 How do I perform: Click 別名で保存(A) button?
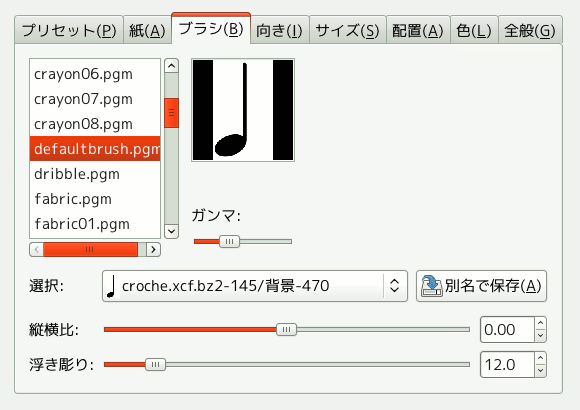pyautogui.click(x=481, y=286)
